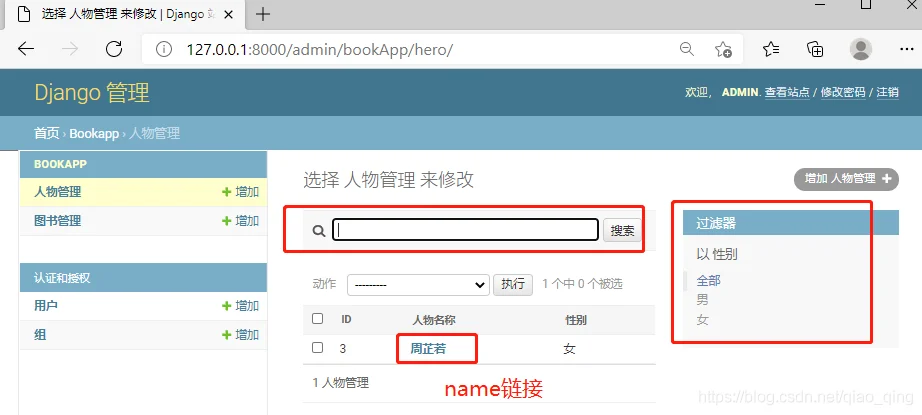This screenshot has height=415, width=922.
Task: Open the Django 管理 site title
Action: click(x=92, y=93)
